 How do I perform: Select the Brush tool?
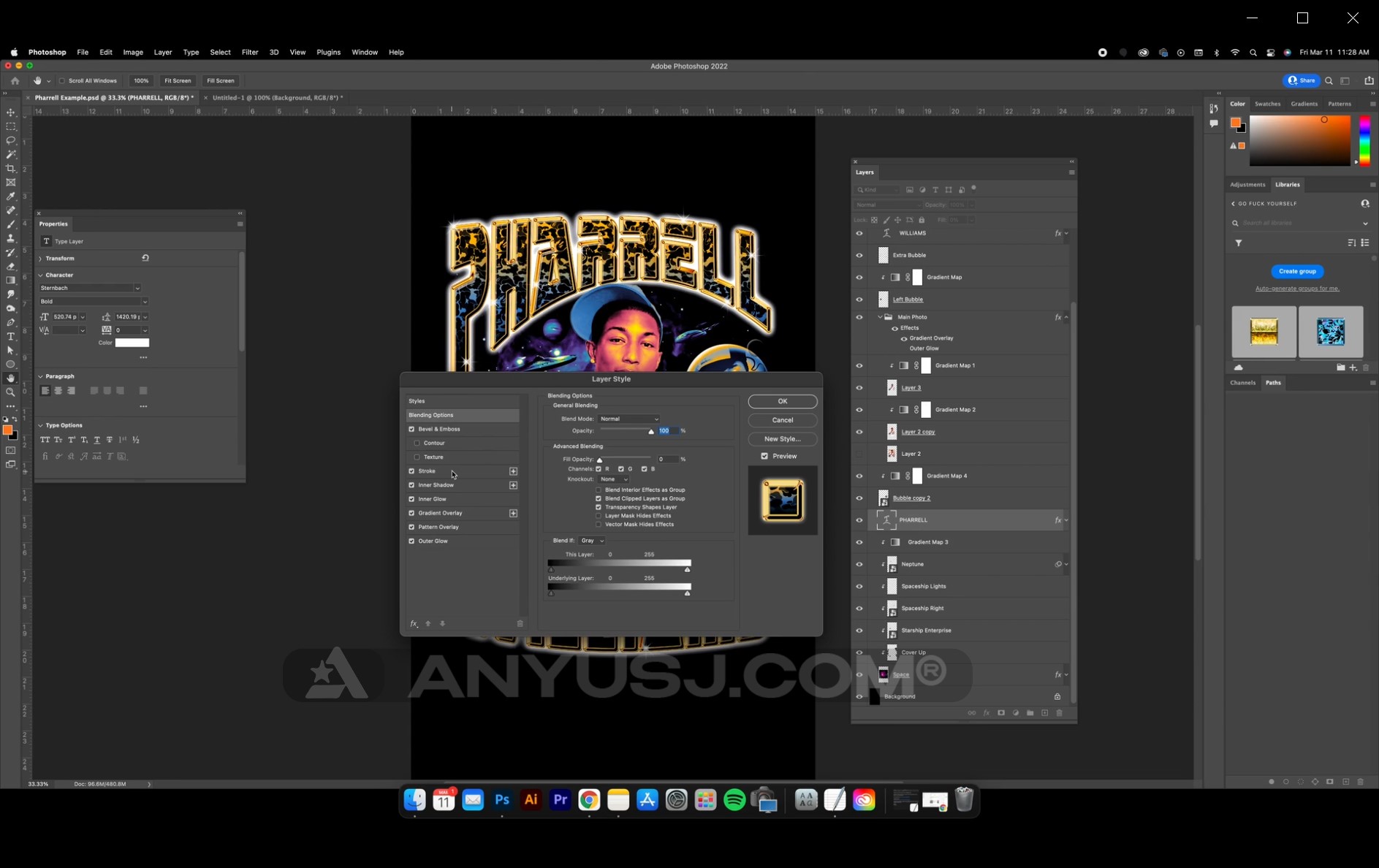(11, 224)
